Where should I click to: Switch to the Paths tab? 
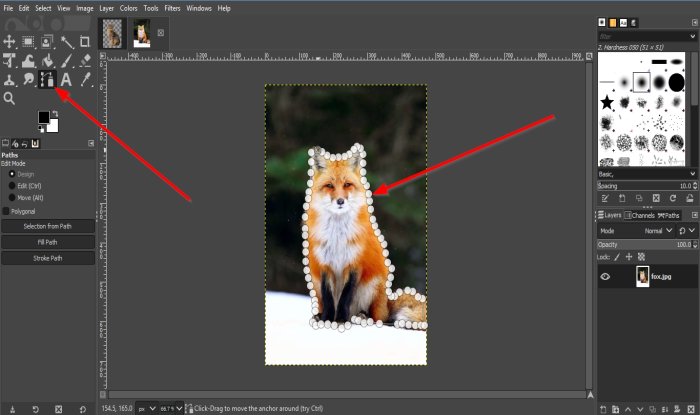(669, 215)
